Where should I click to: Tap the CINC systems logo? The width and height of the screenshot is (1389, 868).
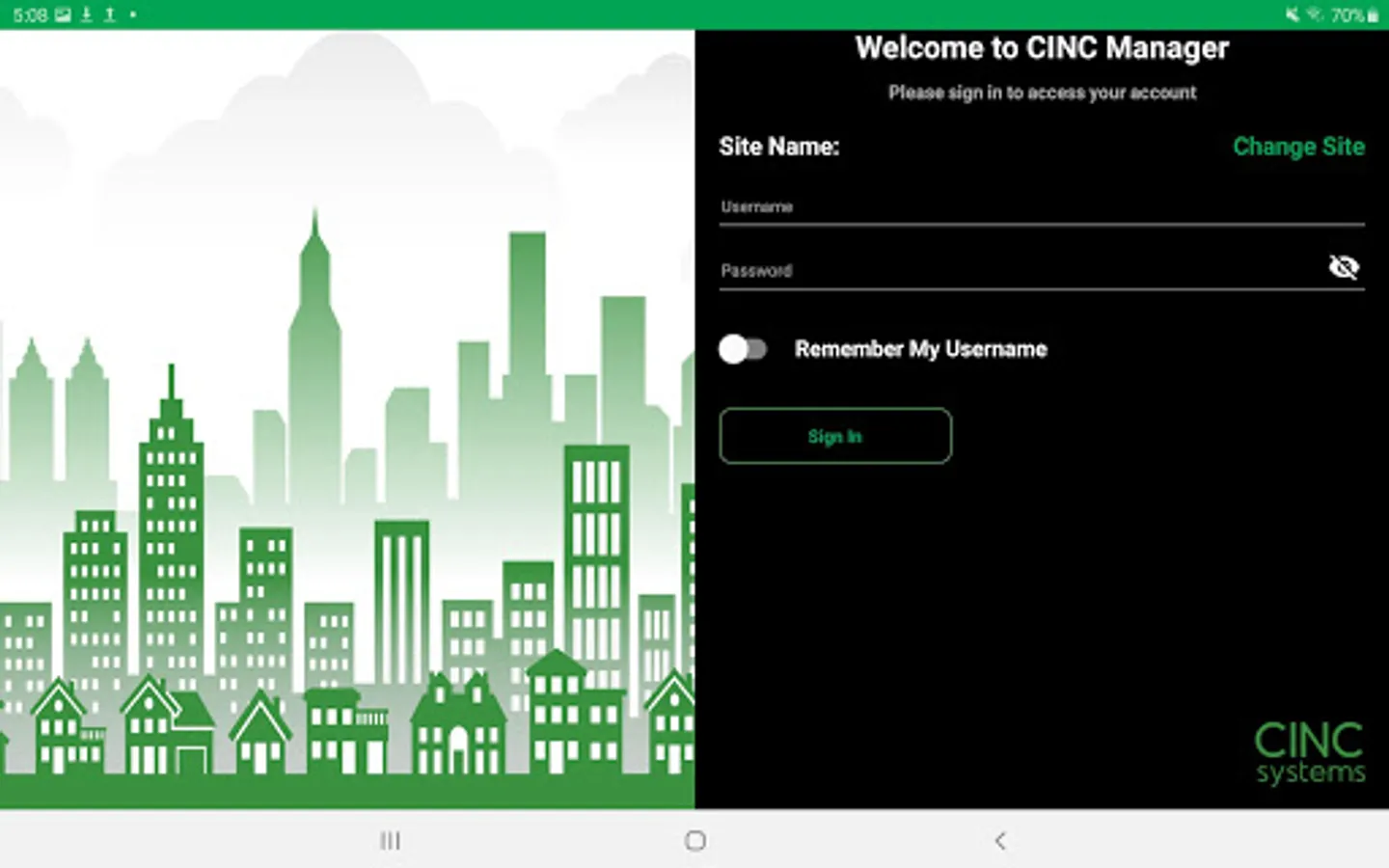[1309, 753]
